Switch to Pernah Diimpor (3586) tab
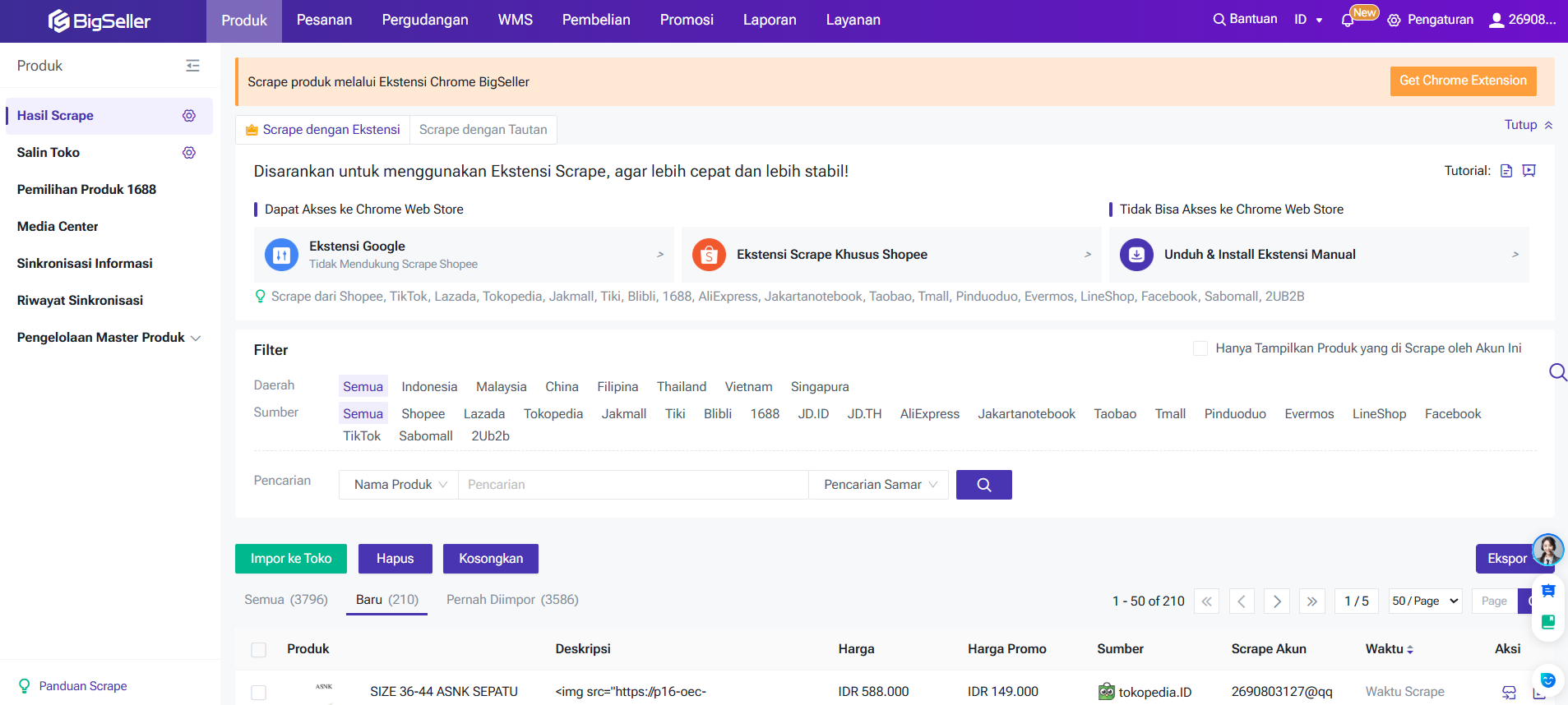Viewport: 1568px width, 705px height. tap(512, 600)
